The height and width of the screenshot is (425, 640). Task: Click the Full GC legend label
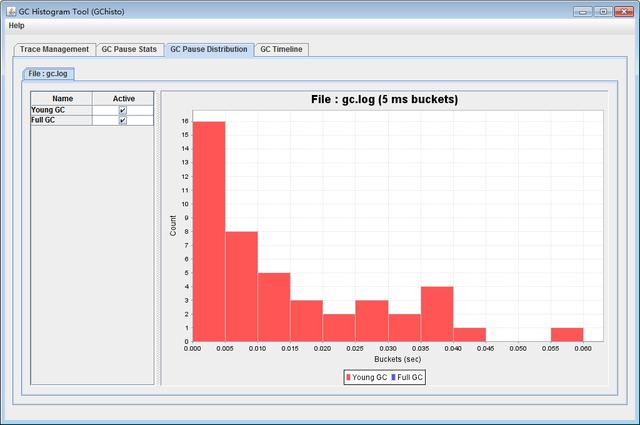tap(410, 377)
